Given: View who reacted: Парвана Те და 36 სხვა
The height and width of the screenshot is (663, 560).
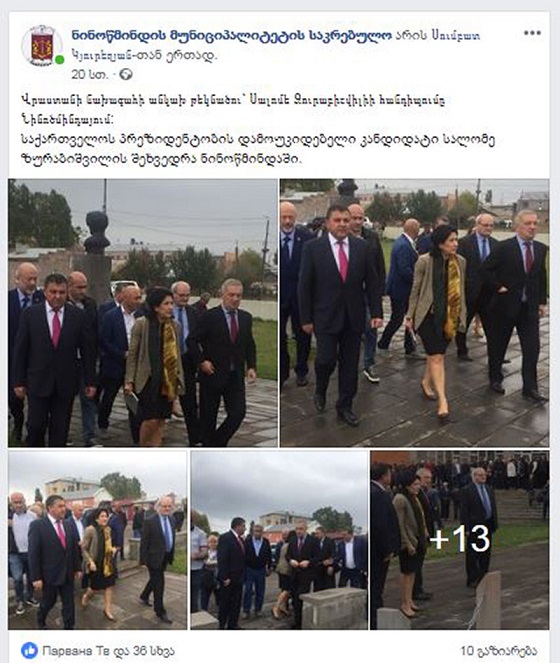Looking at the screenshot, I should click(108, 651).
